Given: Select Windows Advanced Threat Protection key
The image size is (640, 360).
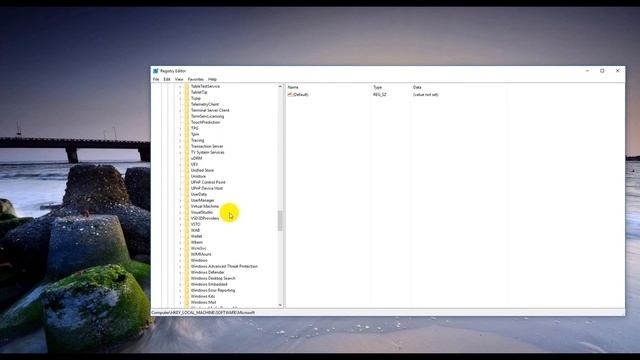Looking at the screenshot, I should (x=224, y=266).
